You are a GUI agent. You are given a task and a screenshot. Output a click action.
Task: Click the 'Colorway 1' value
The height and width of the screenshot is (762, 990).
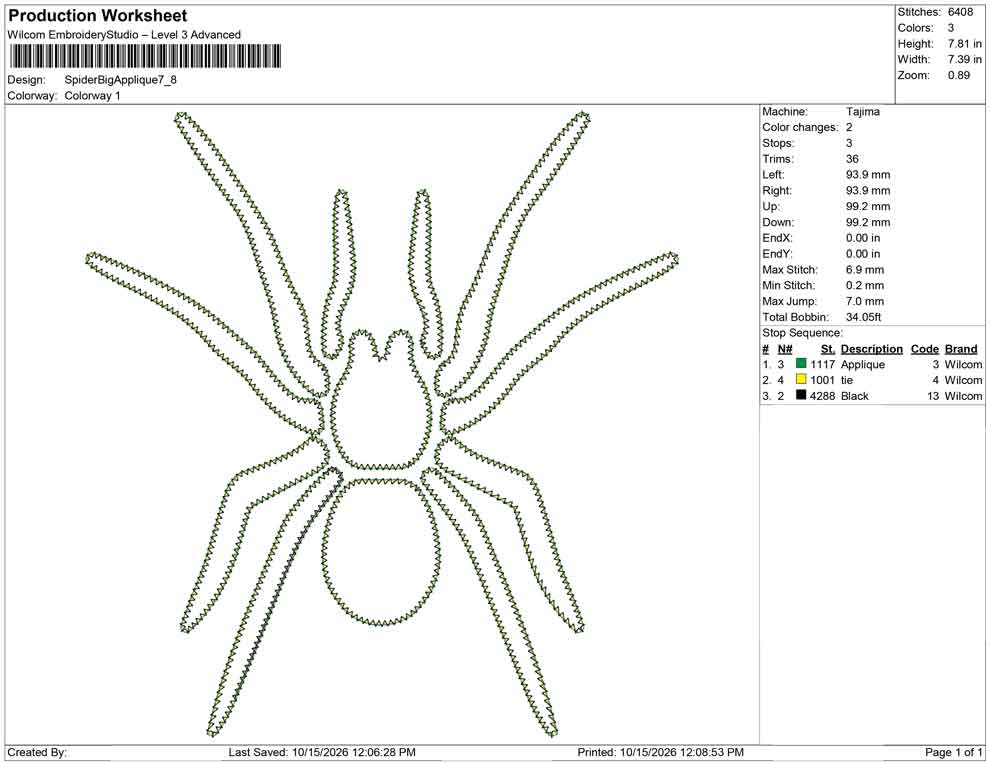pyautogui.click(x=92, y=96)
